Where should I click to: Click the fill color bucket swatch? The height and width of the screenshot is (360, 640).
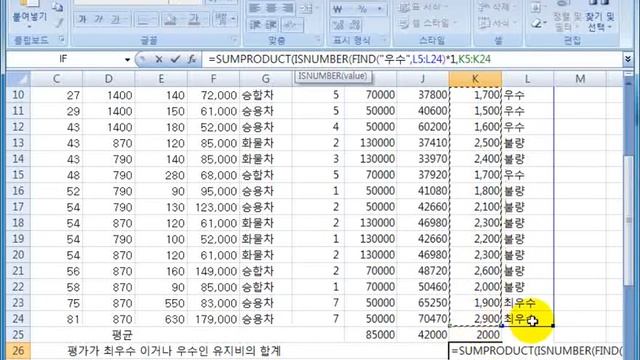[170, 19]
